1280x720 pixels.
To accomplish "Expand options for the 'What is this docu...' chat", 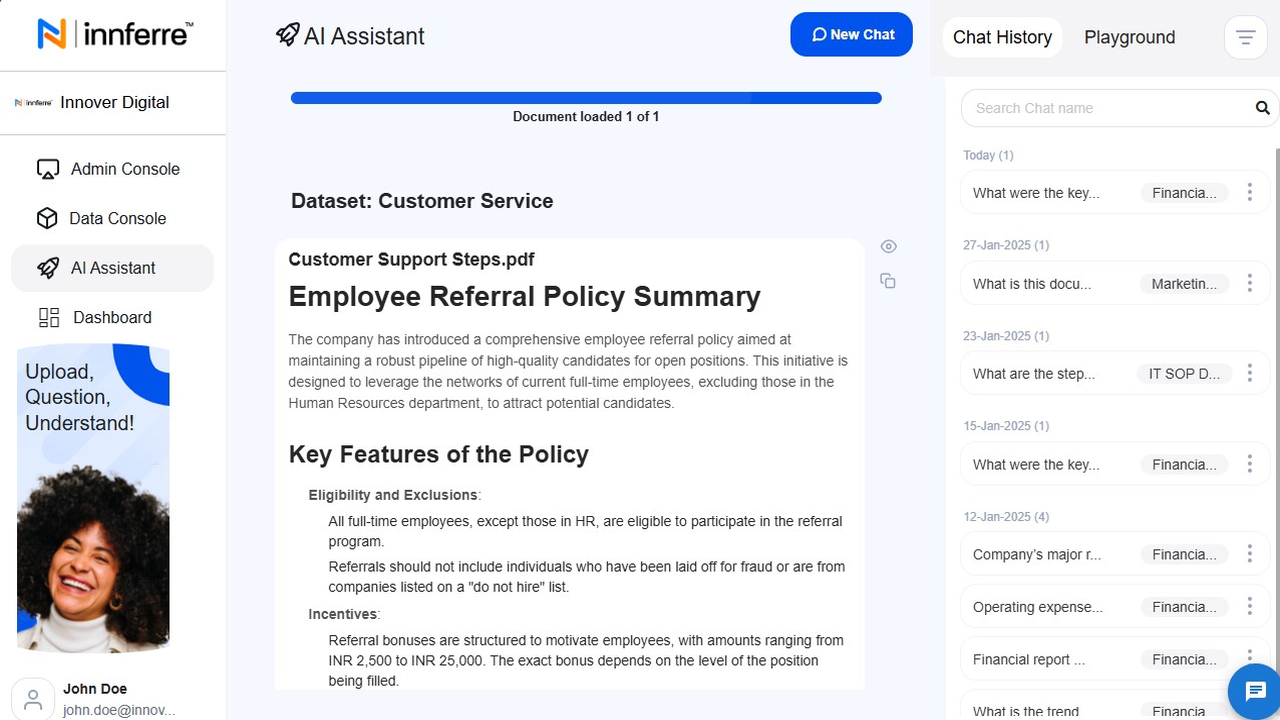I will pos(1249,284).
